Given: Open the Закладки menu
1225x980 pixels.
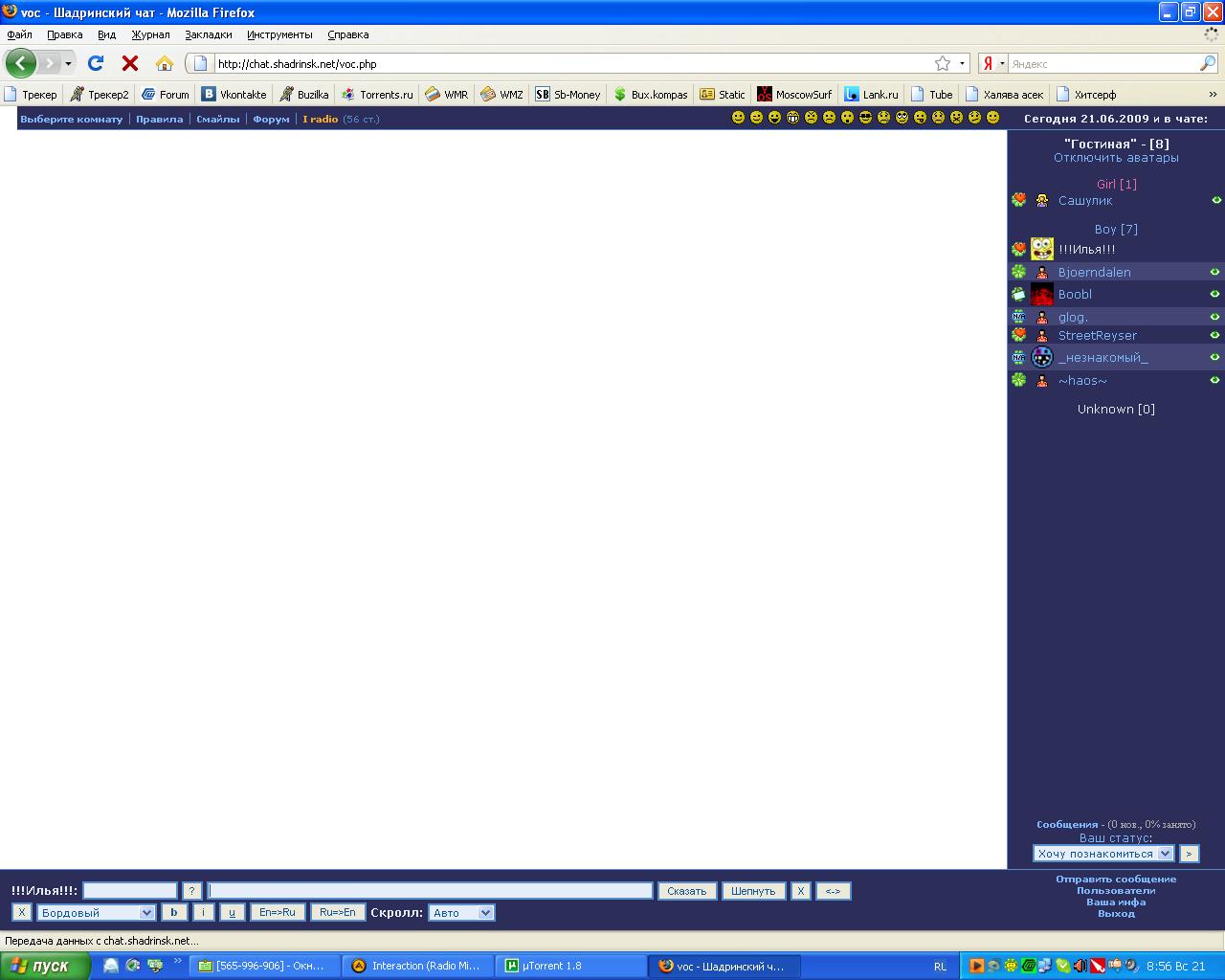Looking at the screenshot, I should (x=209, y=34).
